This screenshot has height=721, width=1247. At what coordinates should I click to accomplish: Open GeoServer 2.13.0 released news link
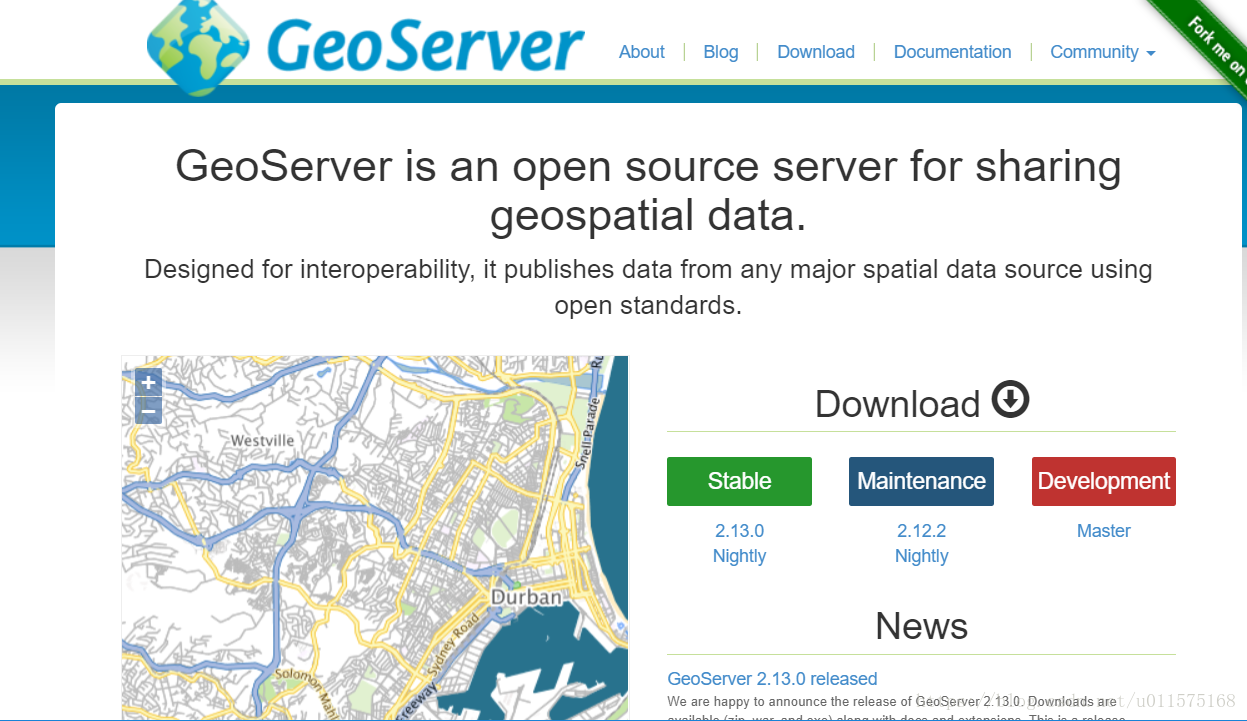click(772, 679)
